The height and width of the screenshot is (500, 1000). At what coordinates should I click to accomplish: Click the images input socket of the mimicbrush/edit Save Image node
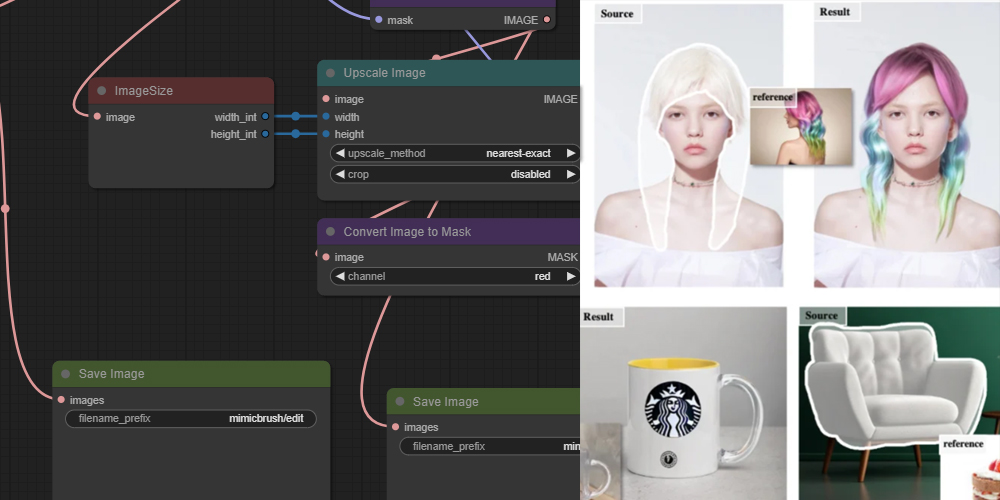(61, 400)
